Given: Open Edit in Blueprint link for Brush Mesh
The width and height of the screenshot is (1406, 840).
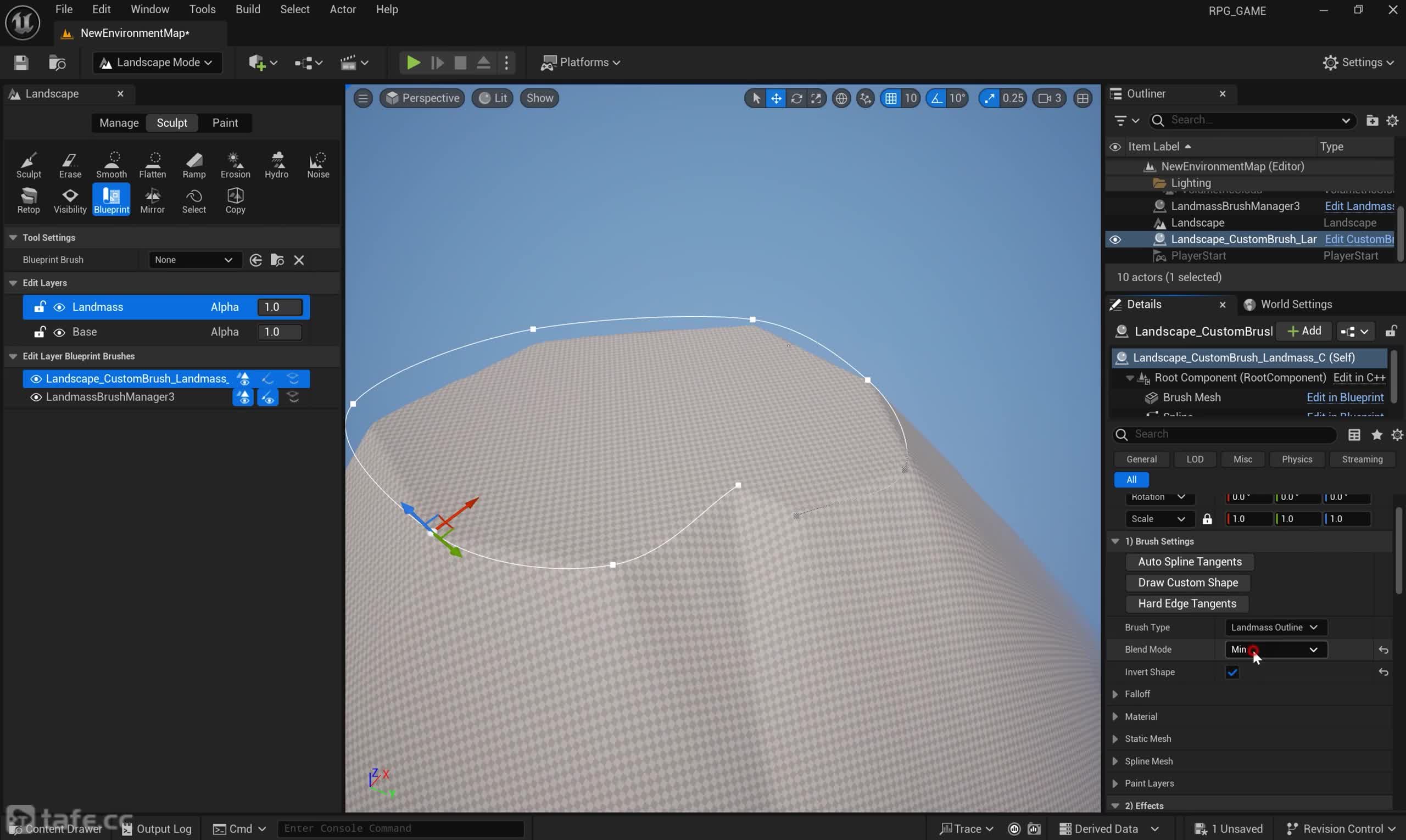Looking at the screenshot, I should [1344, 398].
